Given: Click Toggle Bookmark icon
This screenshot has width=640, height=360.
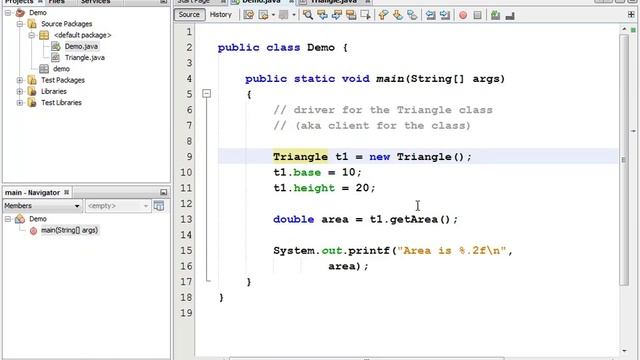Looking at the screenshot, I should tap(412, 15).
